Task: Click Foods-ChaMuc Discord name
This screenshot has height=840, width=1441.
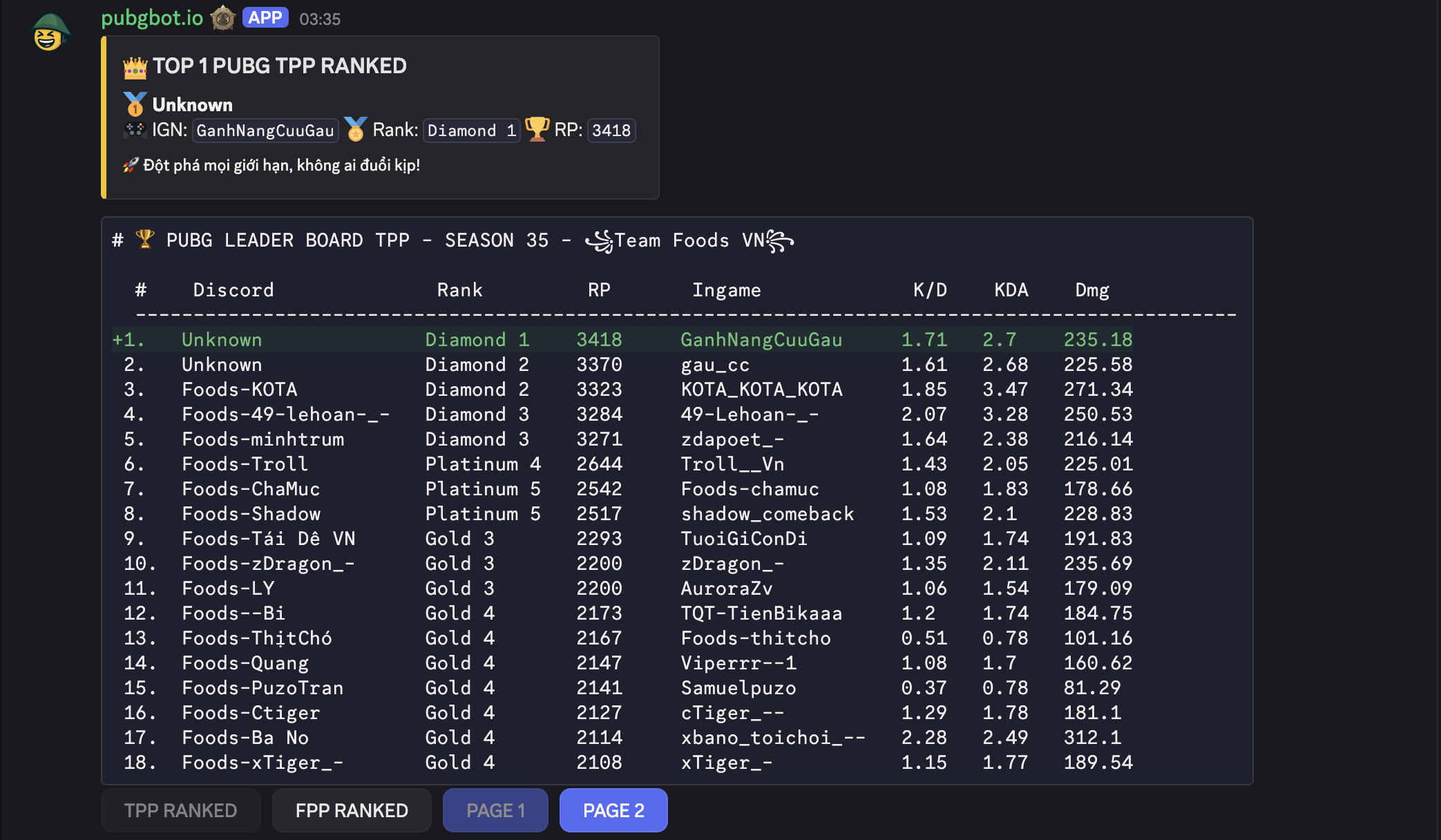Action: pos(251,489)
